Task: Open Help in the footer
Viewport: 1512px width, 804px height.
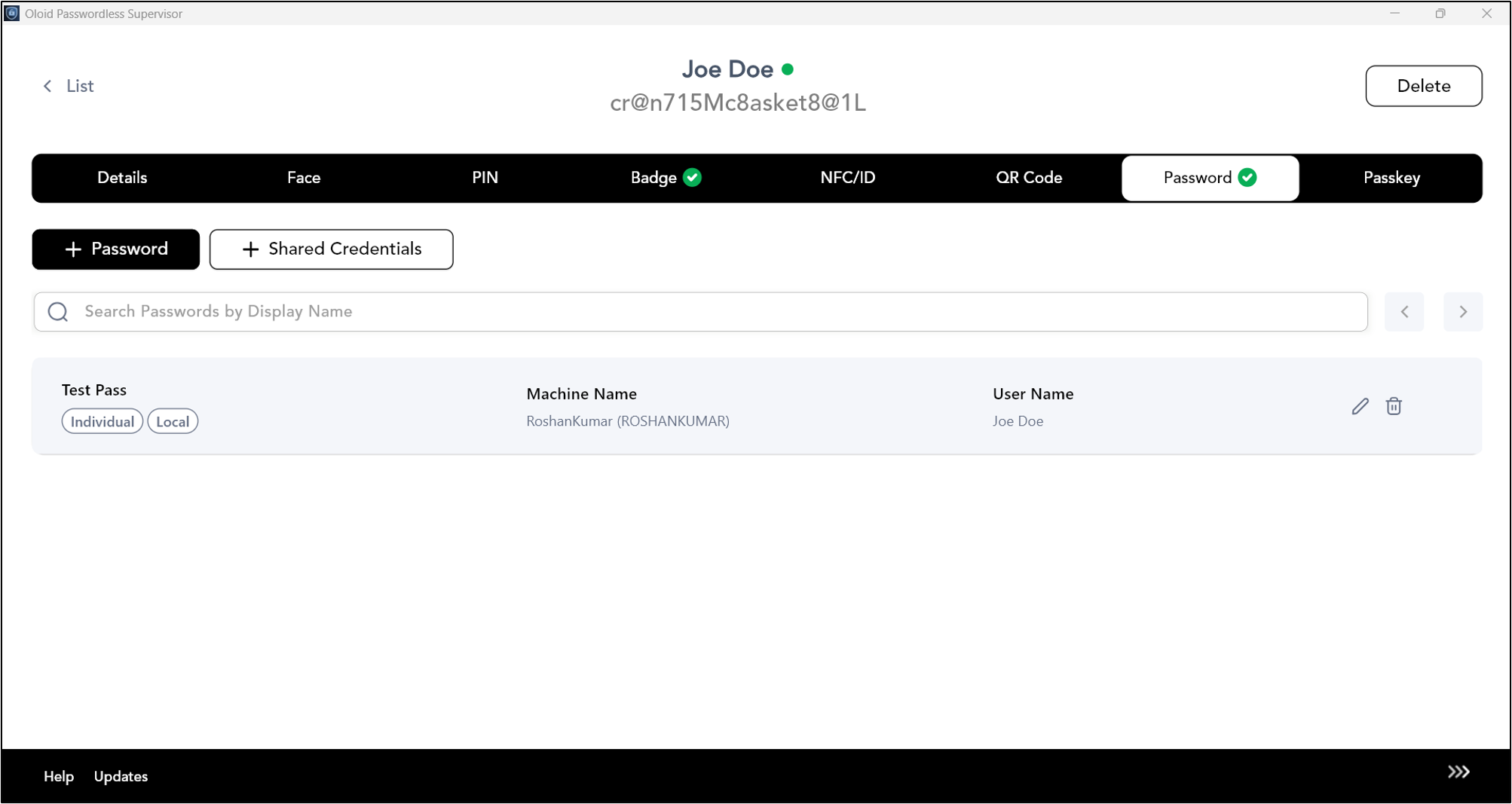Action: 59,776
